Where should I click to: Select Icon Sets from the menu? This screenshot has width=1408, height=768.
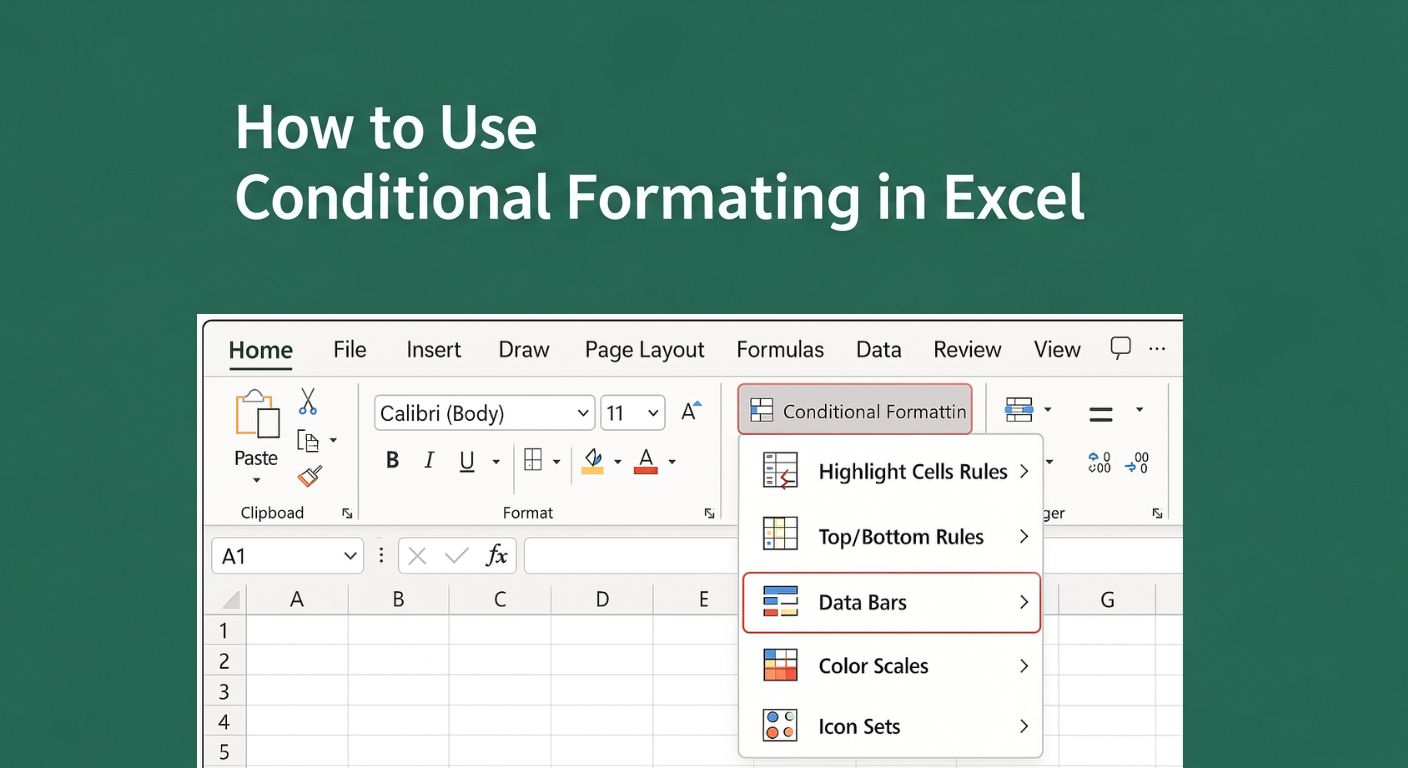[860, 726]
